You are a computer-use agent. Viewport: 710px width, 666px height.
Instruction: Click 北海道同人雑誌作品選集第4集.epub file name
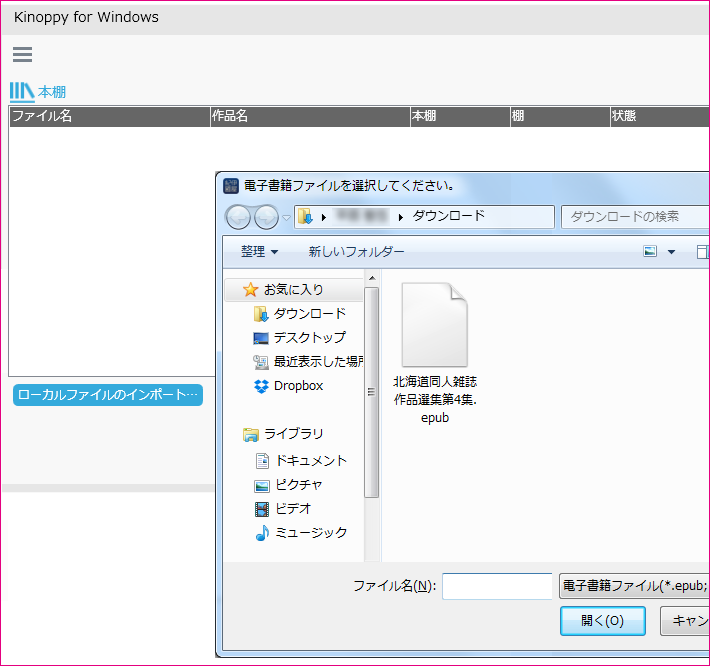435,399
